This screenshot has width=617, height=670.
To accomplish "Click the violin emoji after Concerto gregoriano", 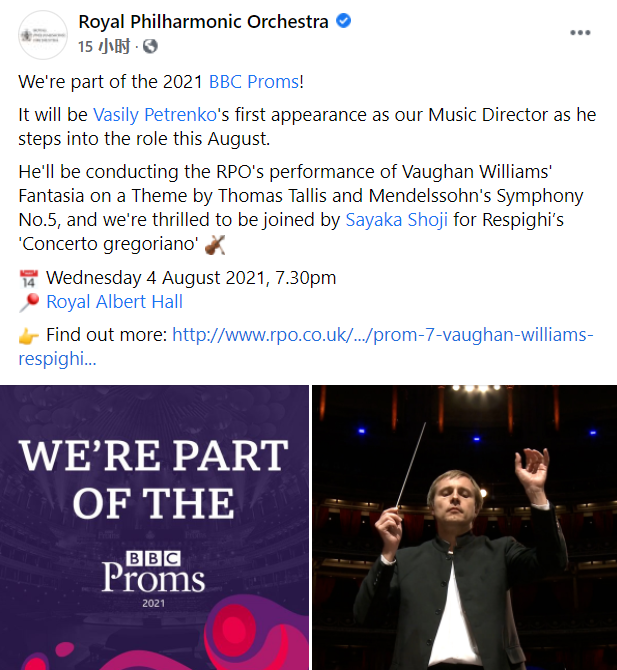I will [x=215, y=245].
